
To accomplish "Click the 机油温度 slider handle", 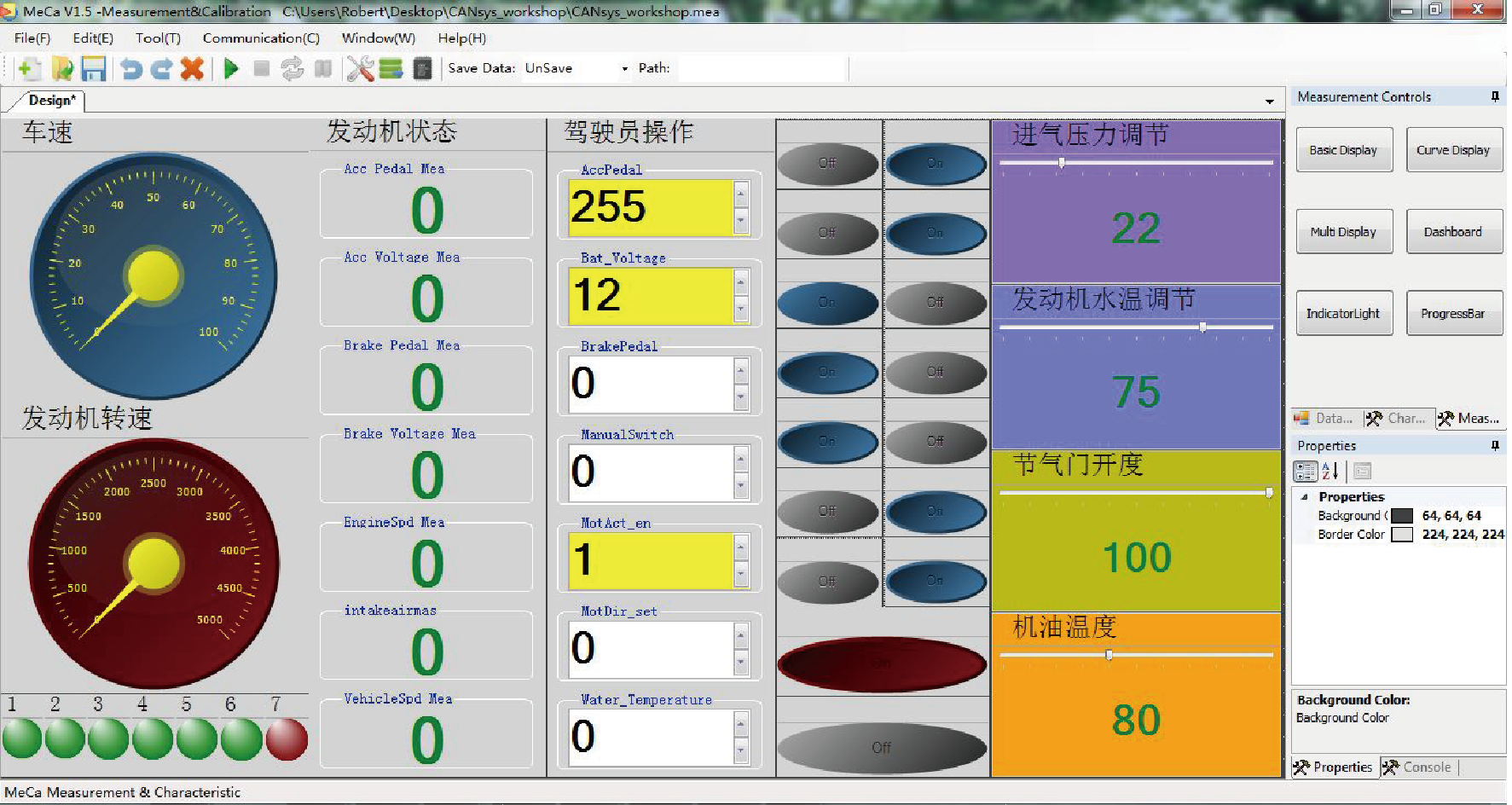I will pyautogui.click(x=1109, y=655).
